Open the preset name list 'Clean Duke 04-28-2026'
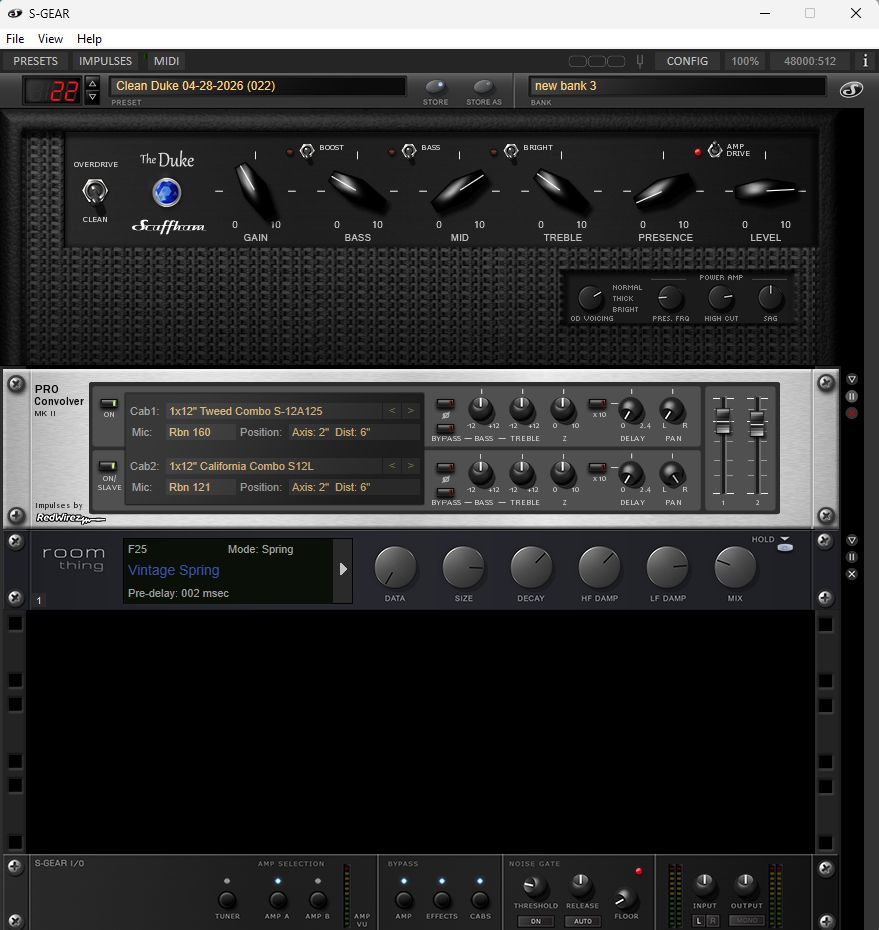 coord(257,85)
